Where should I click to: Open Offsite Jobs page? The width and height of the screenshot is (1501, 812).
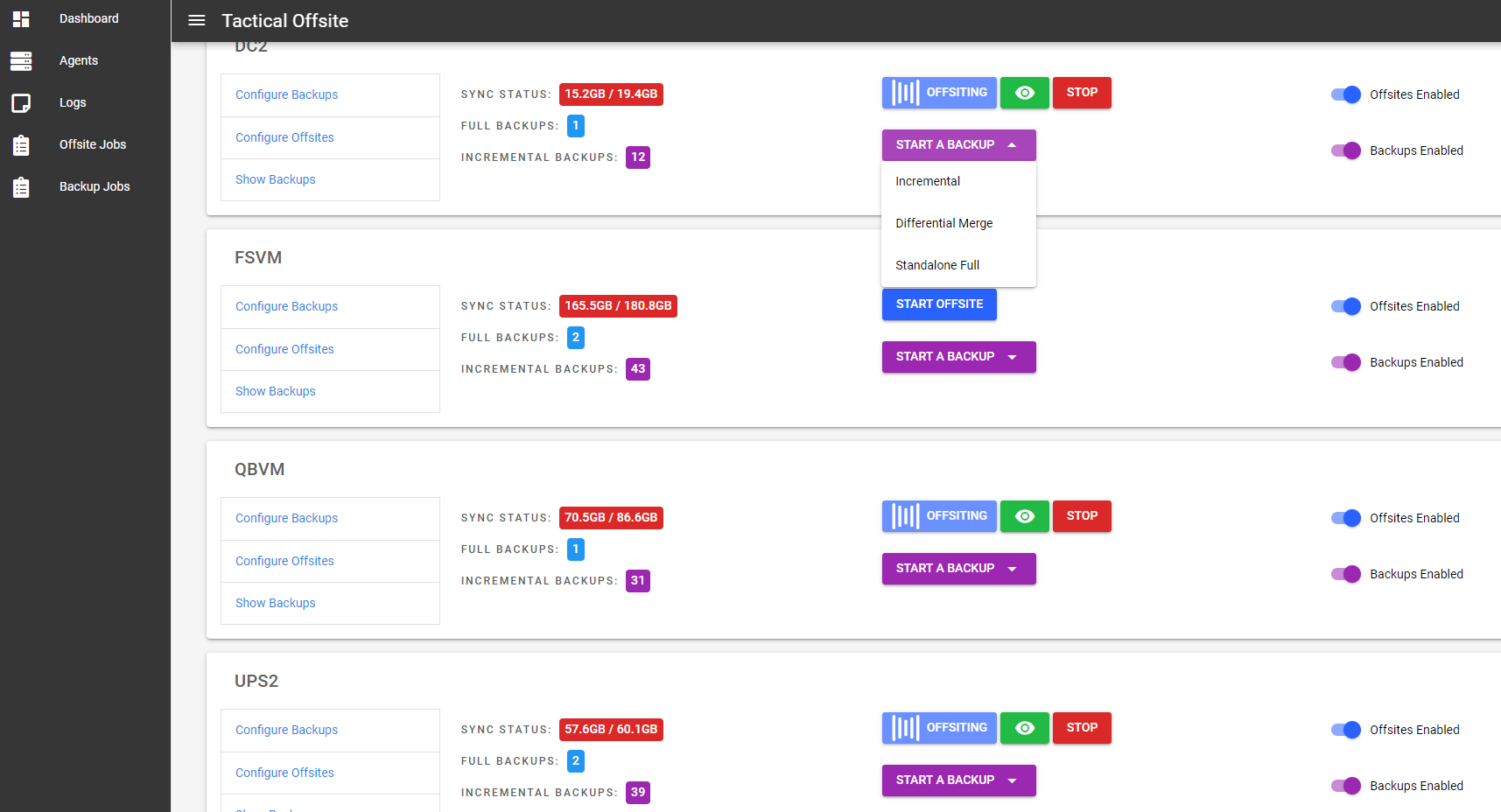pyautogui.click(x=93, y=144)
